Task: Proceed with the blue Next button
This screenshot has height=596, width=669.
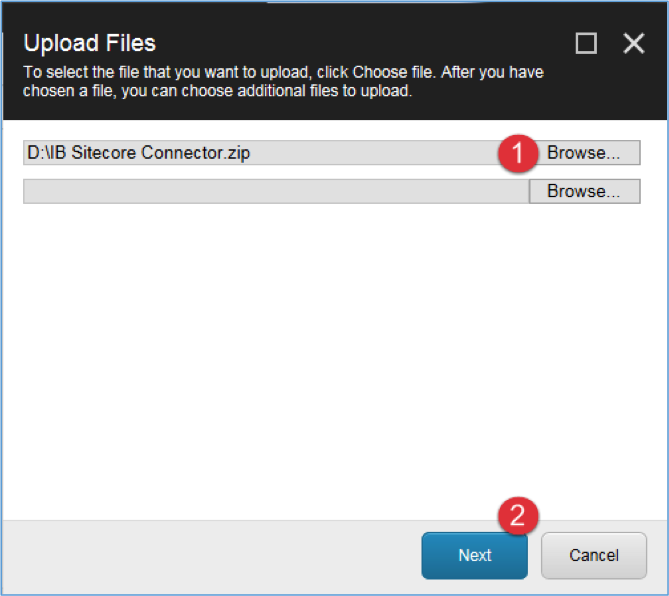Action: click(474, 555)
